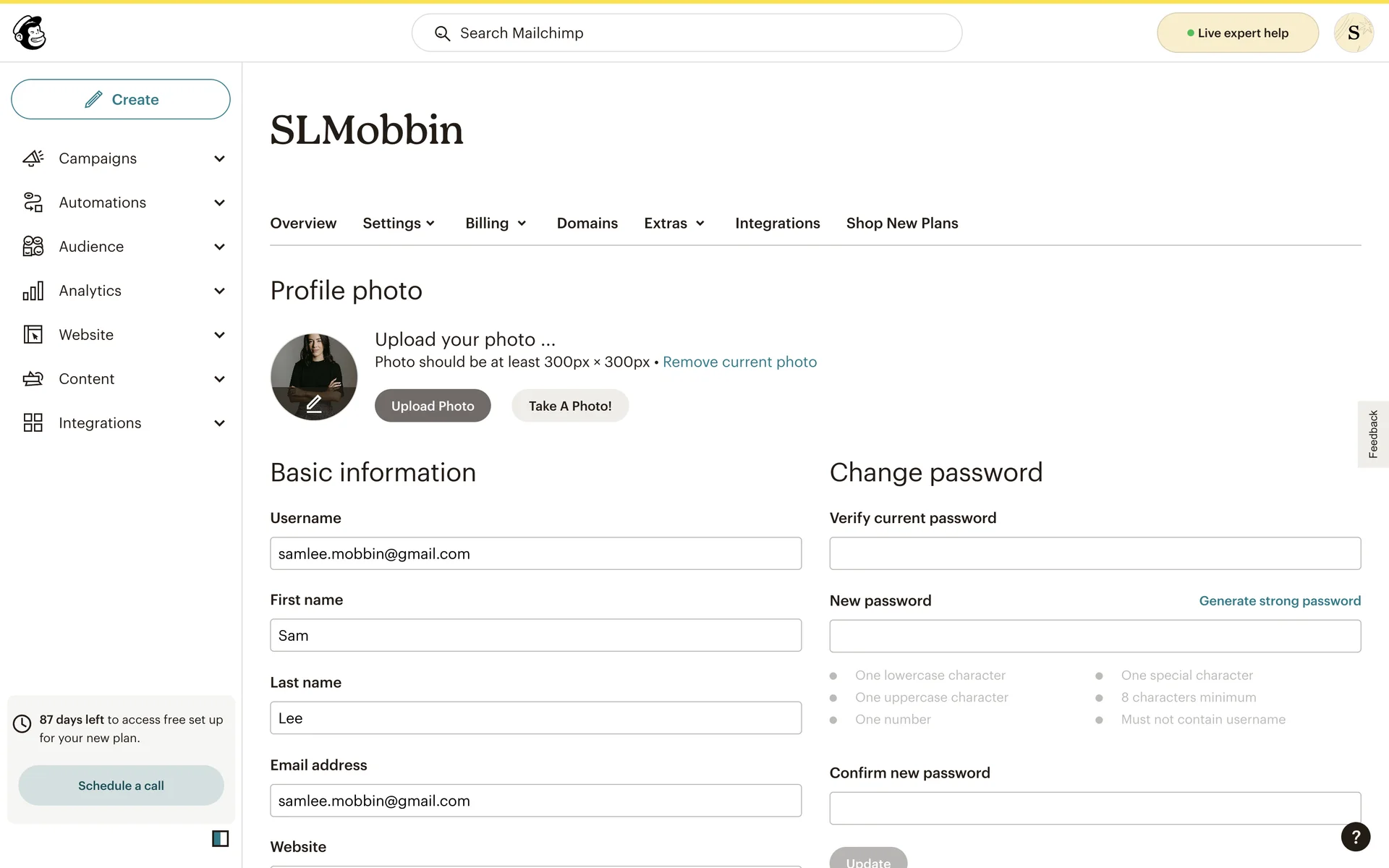Click the Website page icon
Screen dimensions: 1389x868
click(x=33, y=335)
